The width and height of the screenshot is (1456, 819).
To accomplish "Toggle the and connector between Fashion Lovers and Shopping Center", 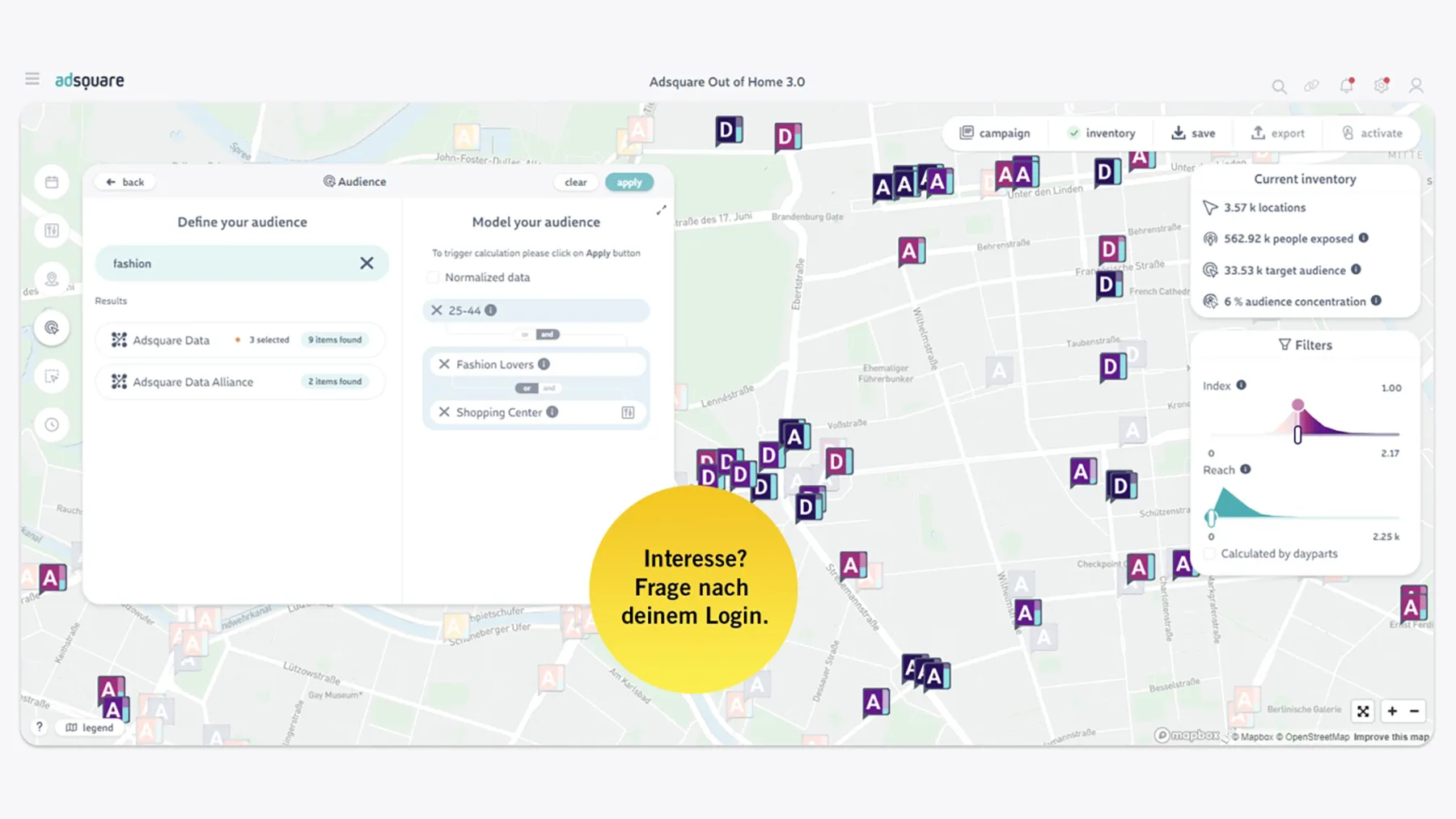I will pos(548,388).
